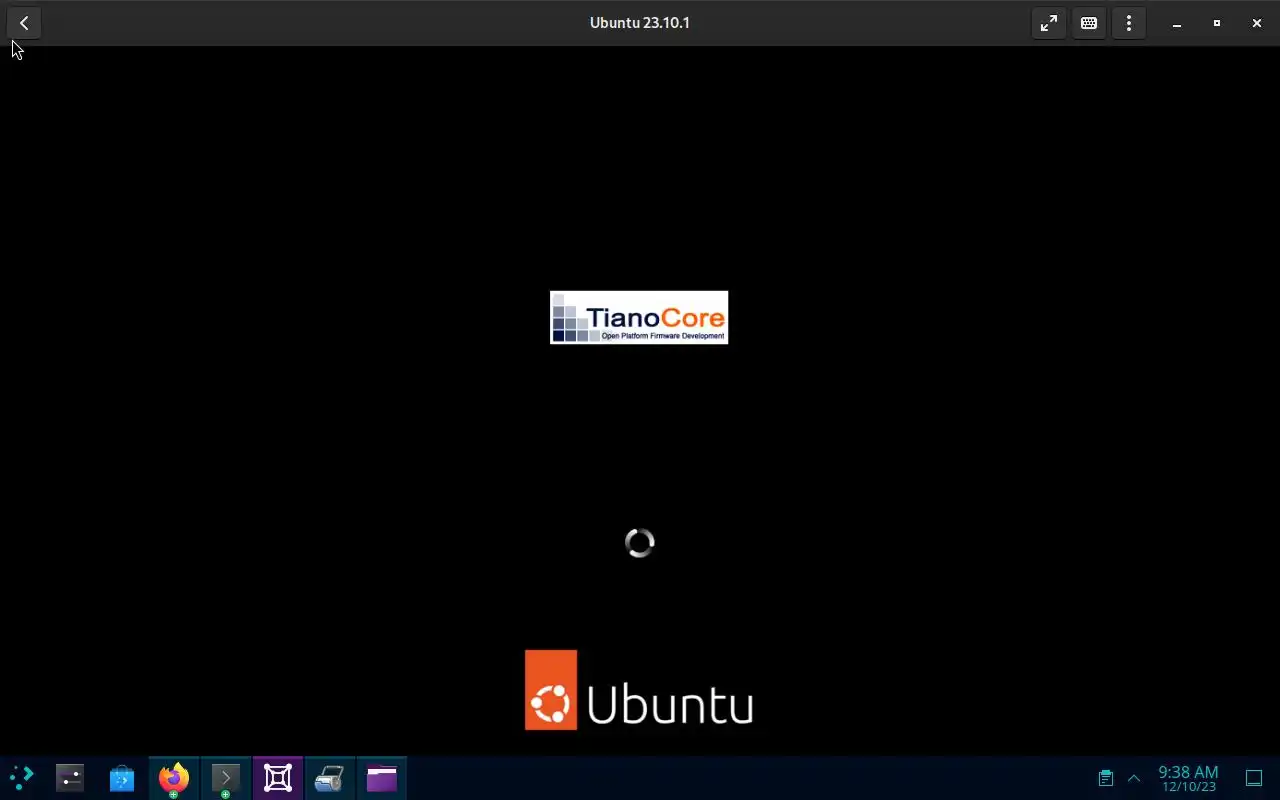Open the clock showing 9:38 AM

1188,778
